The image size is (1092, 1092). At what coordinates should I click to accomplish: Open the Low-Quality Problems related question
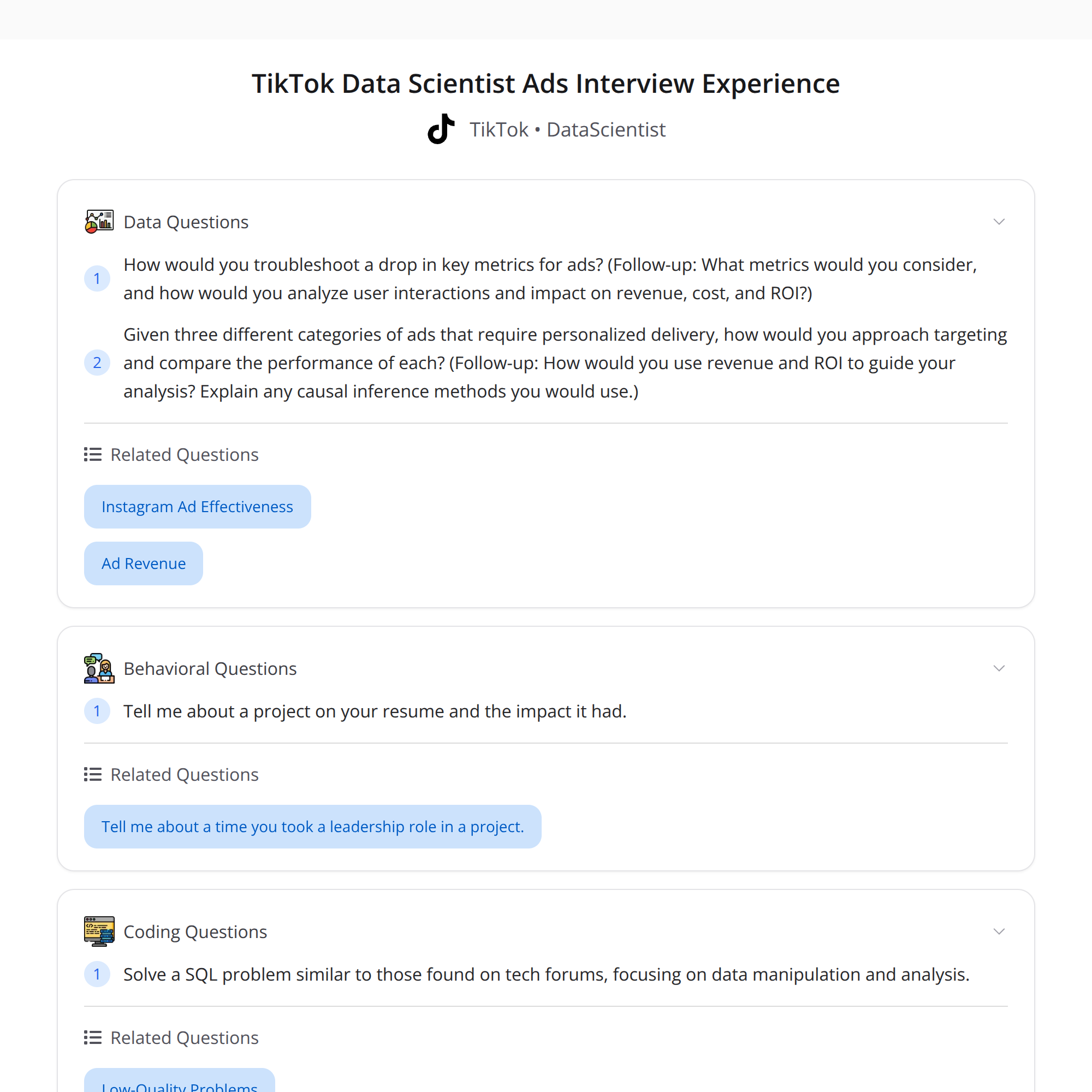(179, 1081)
